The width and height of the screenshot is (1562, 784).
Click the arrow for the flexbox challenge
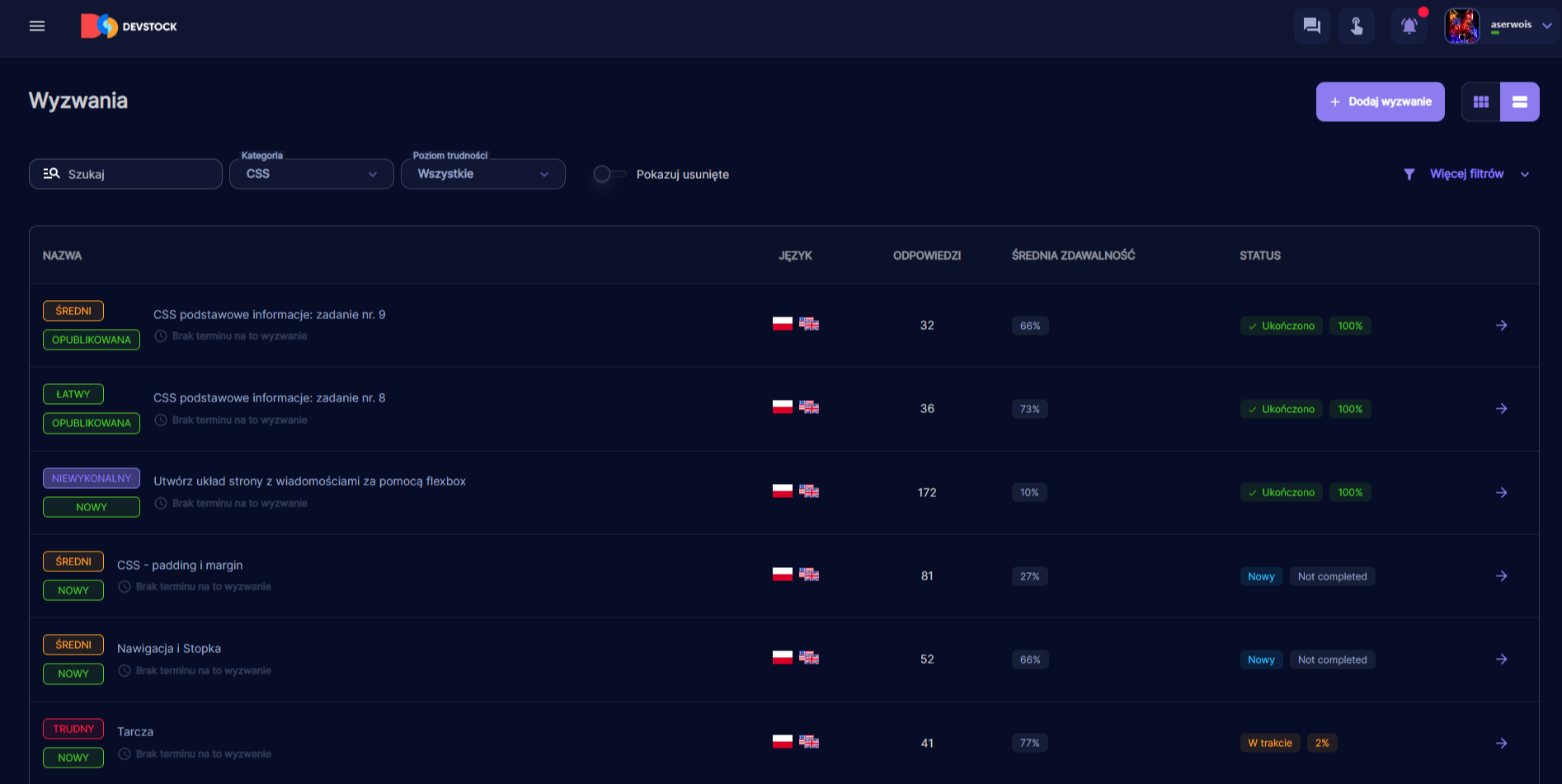point(1502,493)
